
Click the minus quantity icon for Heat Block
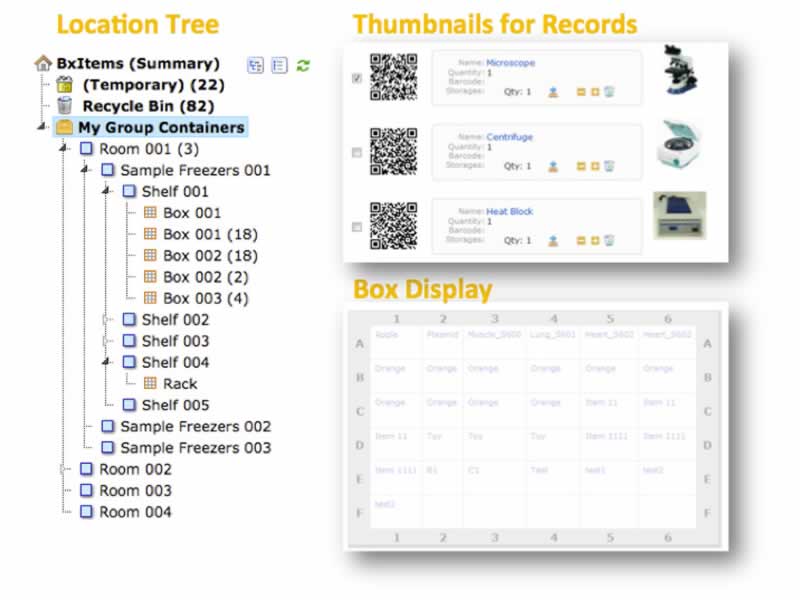582,241
